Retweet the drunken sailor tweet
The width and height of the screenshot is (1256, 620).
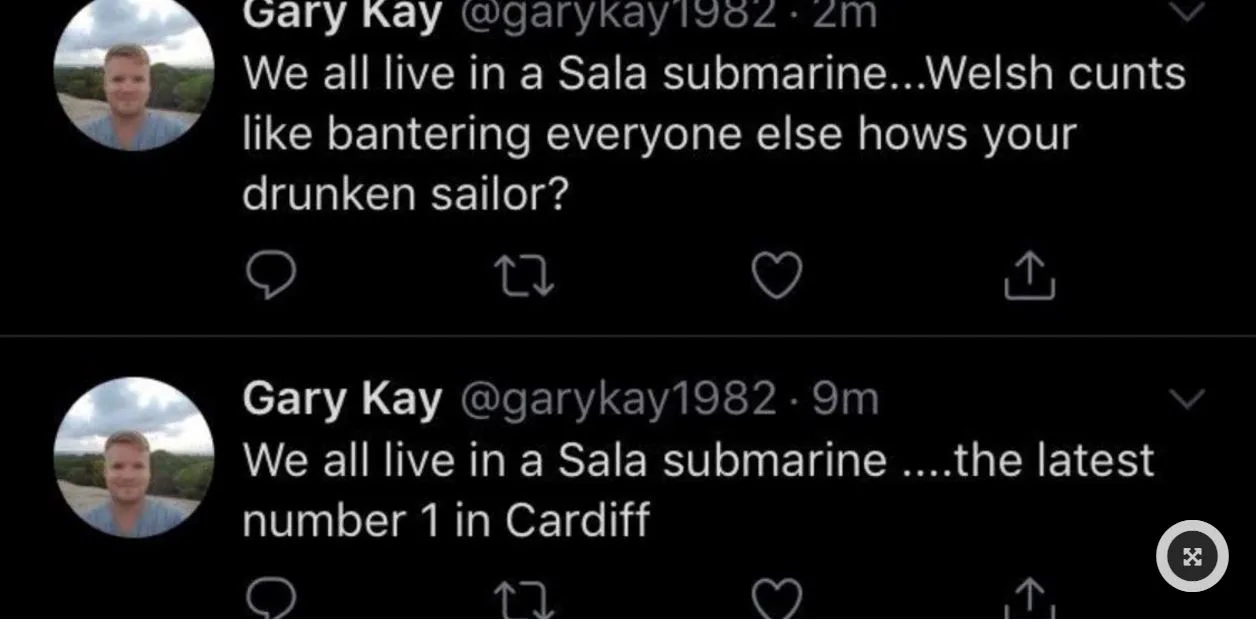click(524, 275)
